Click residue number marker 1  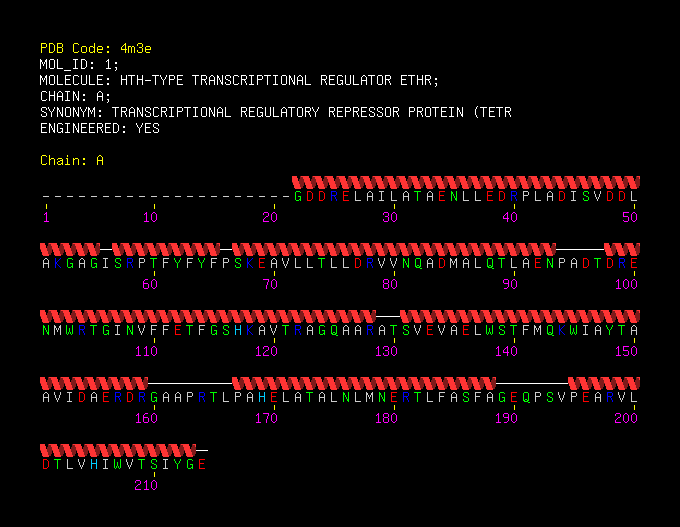pos(46,217)
